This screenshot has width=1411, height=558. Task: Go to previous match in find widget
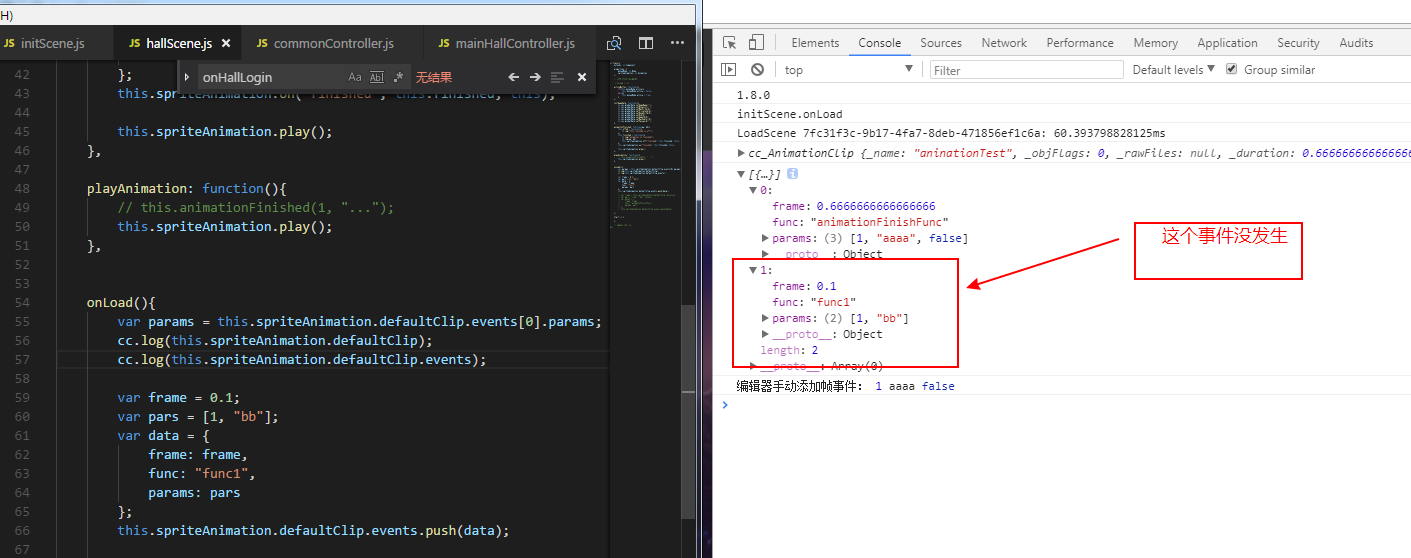point(513,77)
